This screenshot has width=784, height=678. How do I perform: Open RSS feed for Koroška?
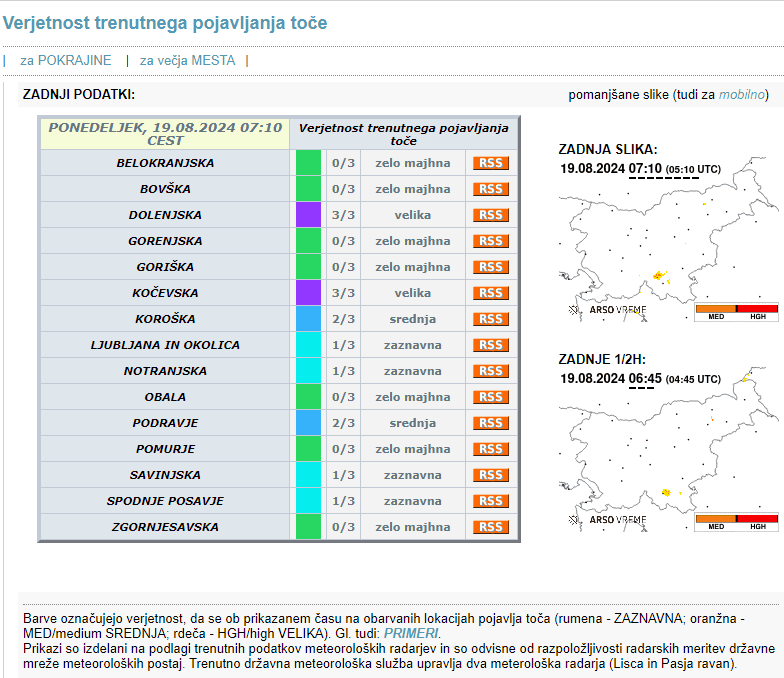(491, 319)
